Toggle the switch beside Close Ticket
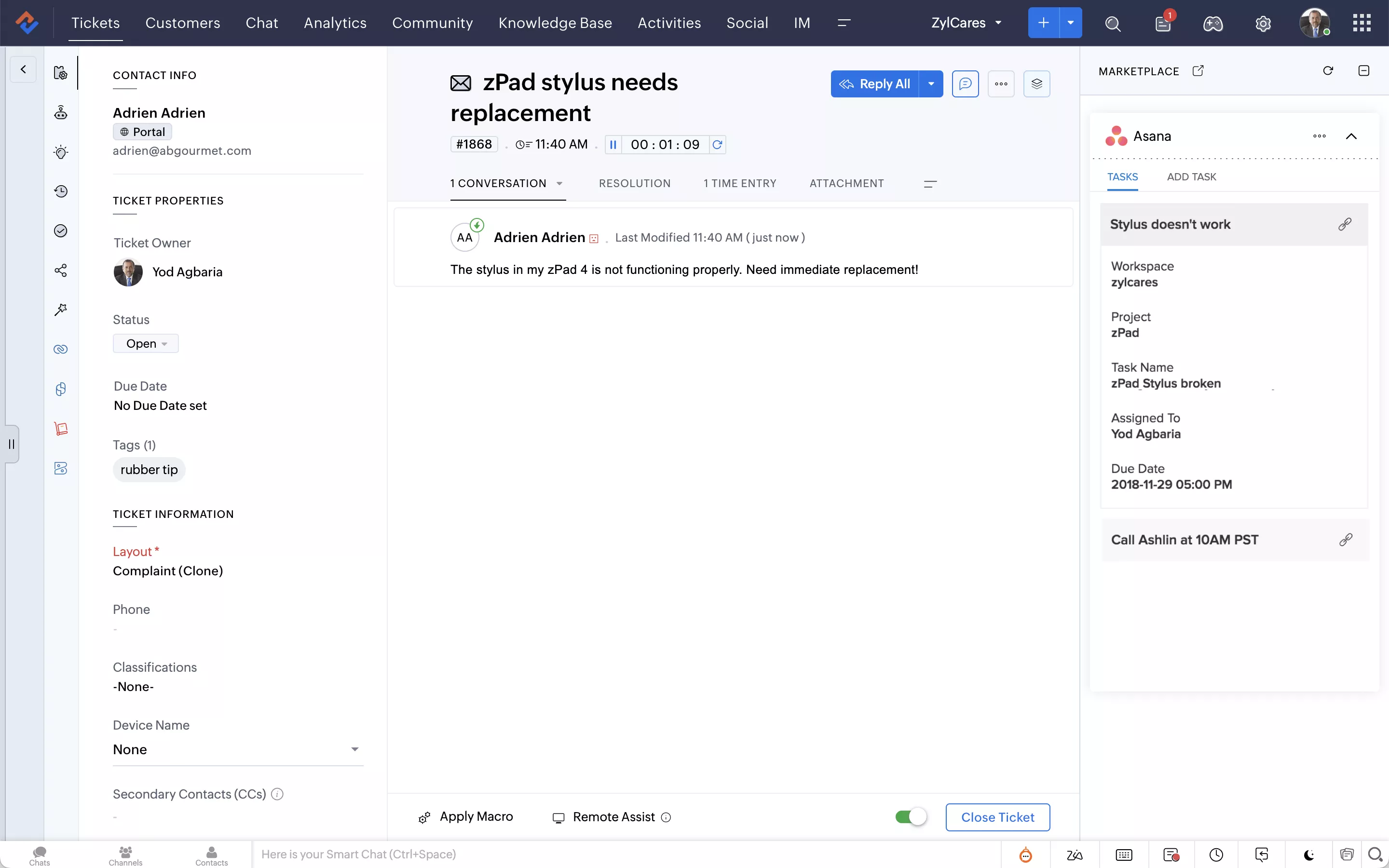The height and width of the screenshot is (868, 1389). coord(911,817)
